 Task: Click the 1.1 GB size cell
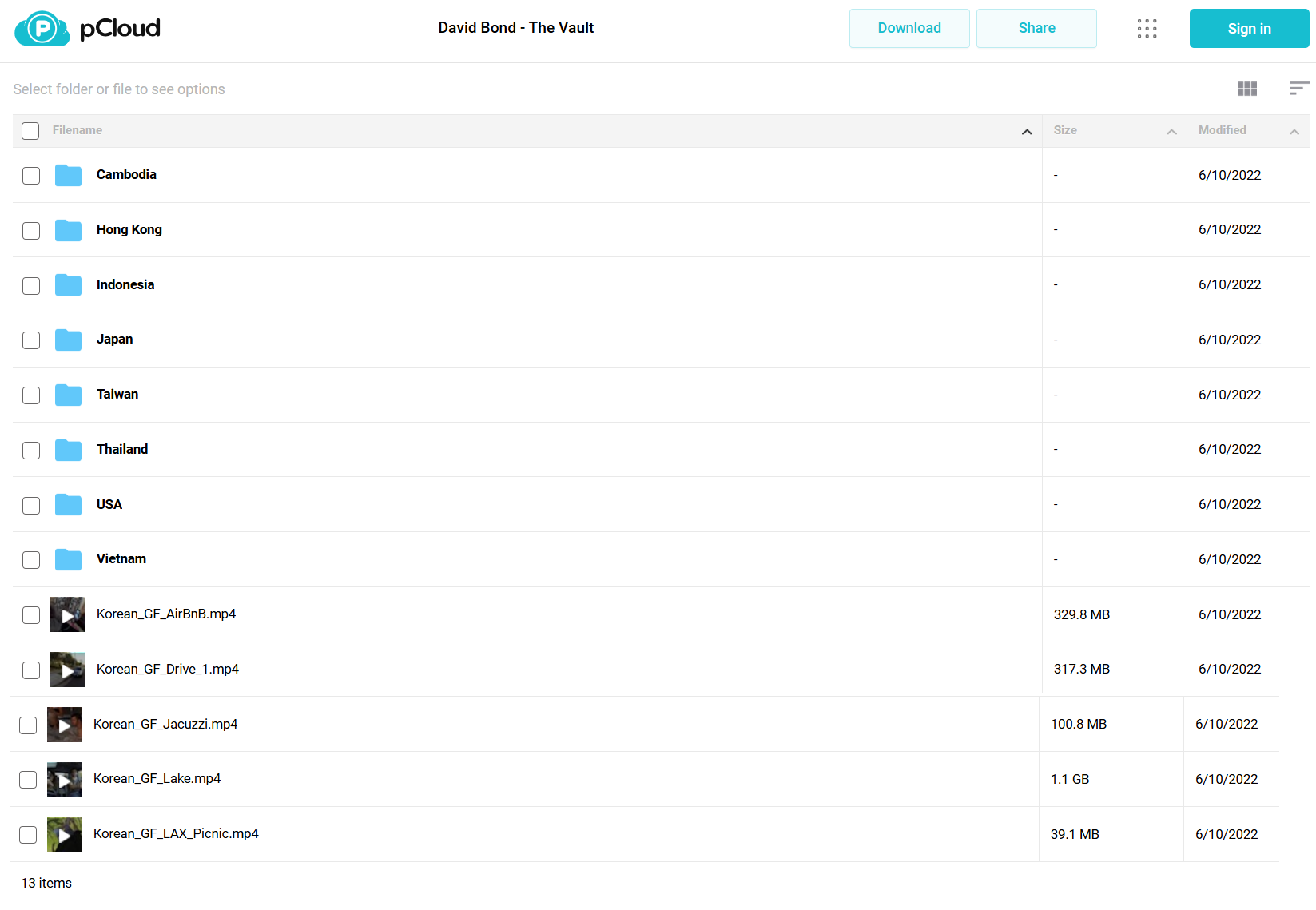[1070, 779]
